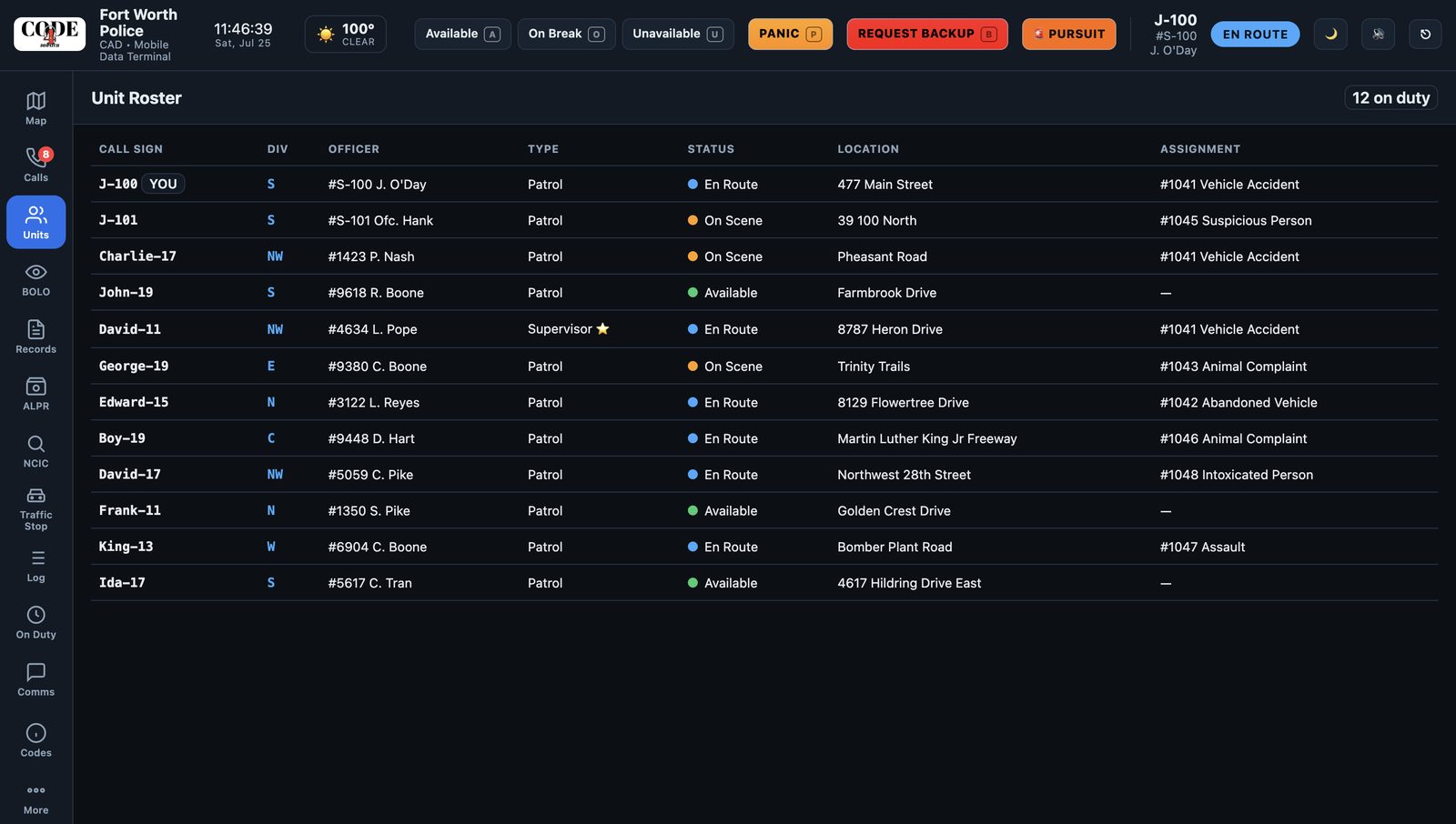Click the reset/refresh arrow icon
Image resolution: width=1456 pixels, height=824 pixels.
1425,35
